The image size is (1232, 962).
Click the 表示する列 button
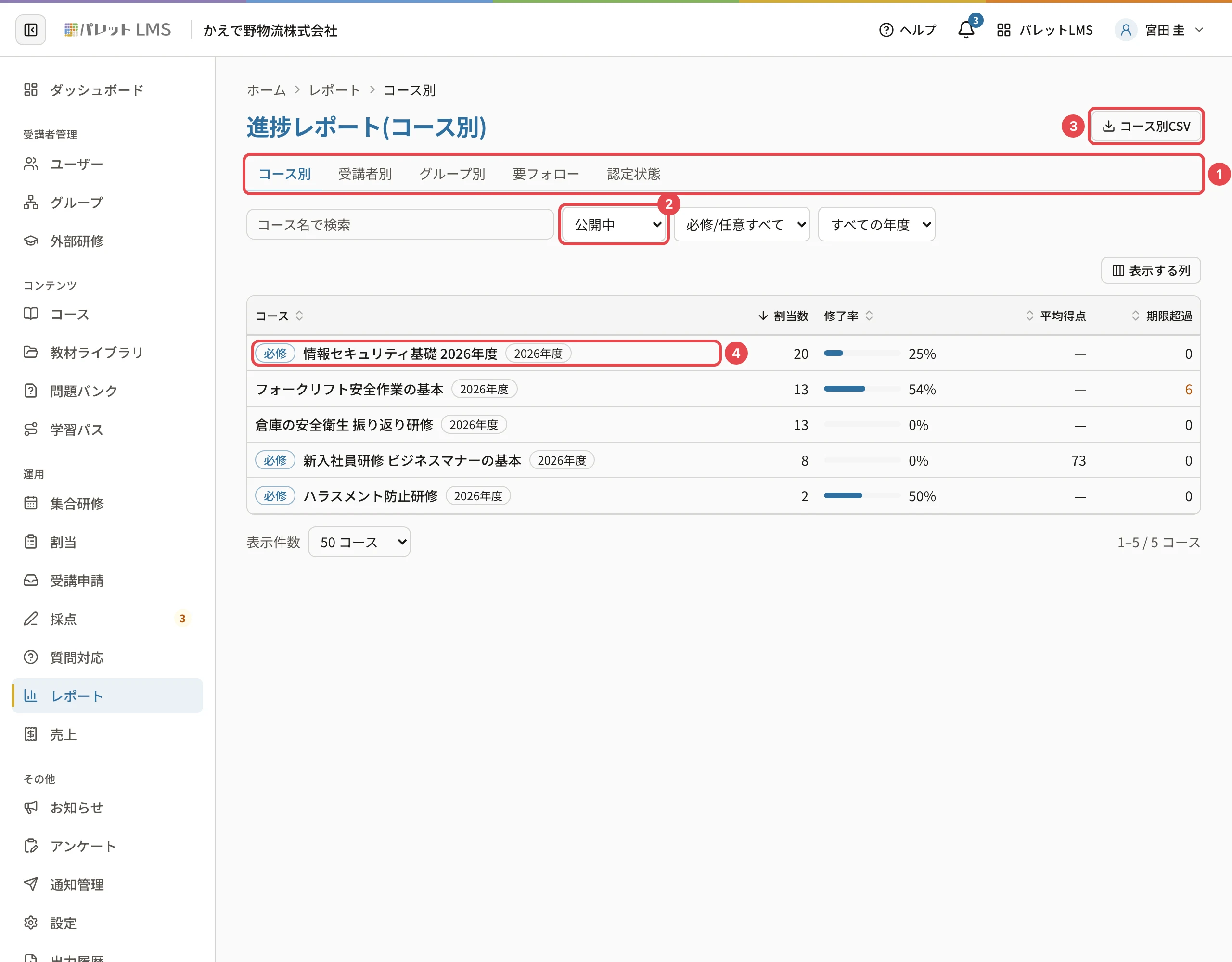[1151, 271]
